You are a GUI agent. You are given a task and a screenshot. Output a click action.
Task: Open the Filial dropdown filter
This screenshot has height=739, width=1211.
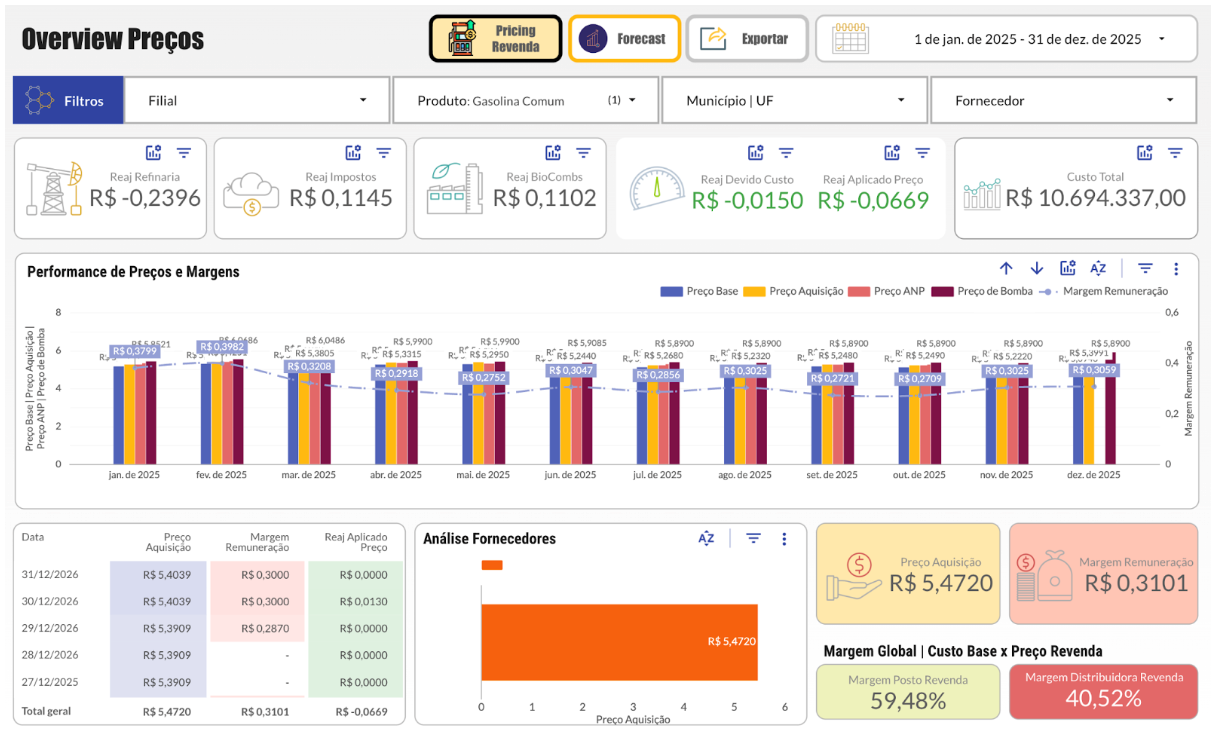point(257,100)
